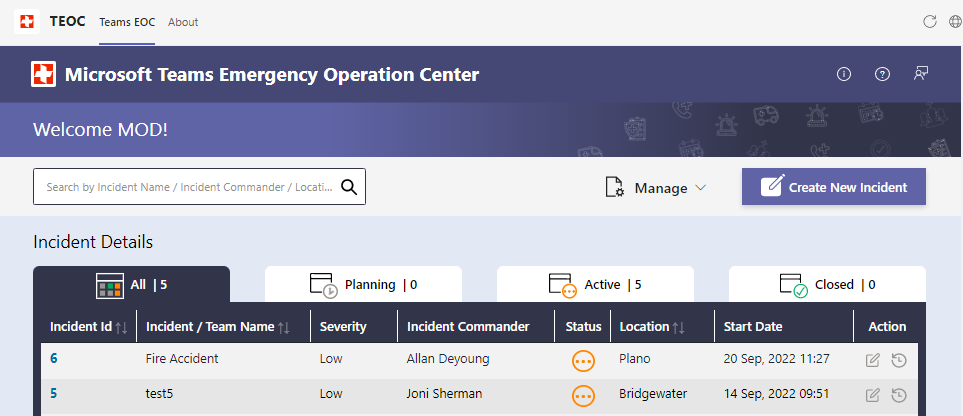Click the Plano location cell

click(x=634, y=359)
